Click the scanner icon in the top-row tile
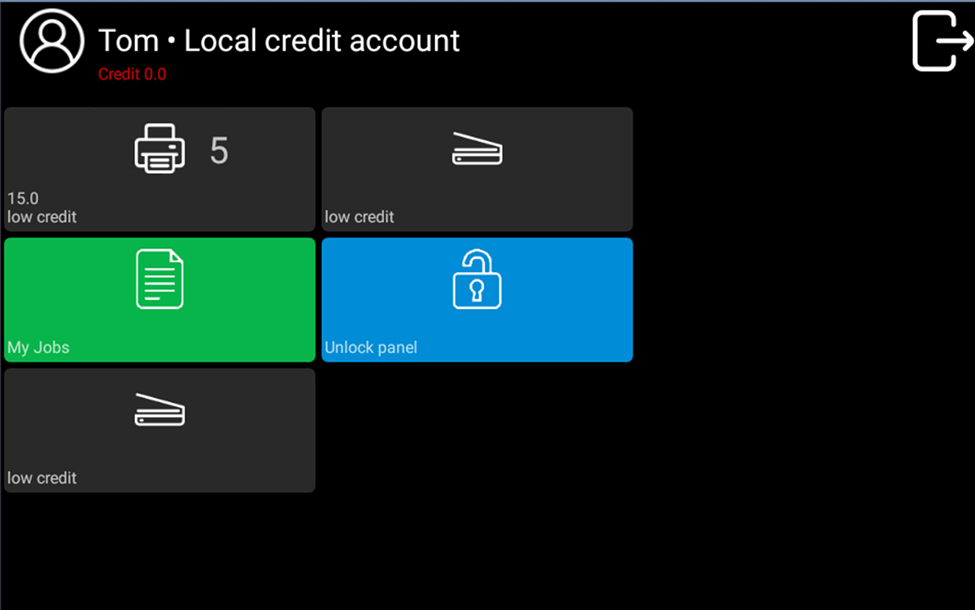This screenshot has height=610, width=975. (x=477, y=150)
